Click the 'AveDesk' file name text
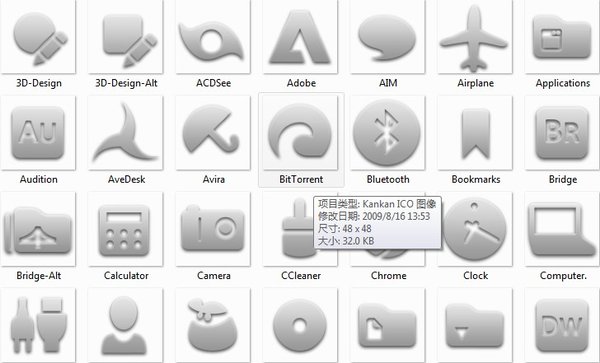Image resolution: width=600 pixels, height=363 pixels. tap(126, 179)
